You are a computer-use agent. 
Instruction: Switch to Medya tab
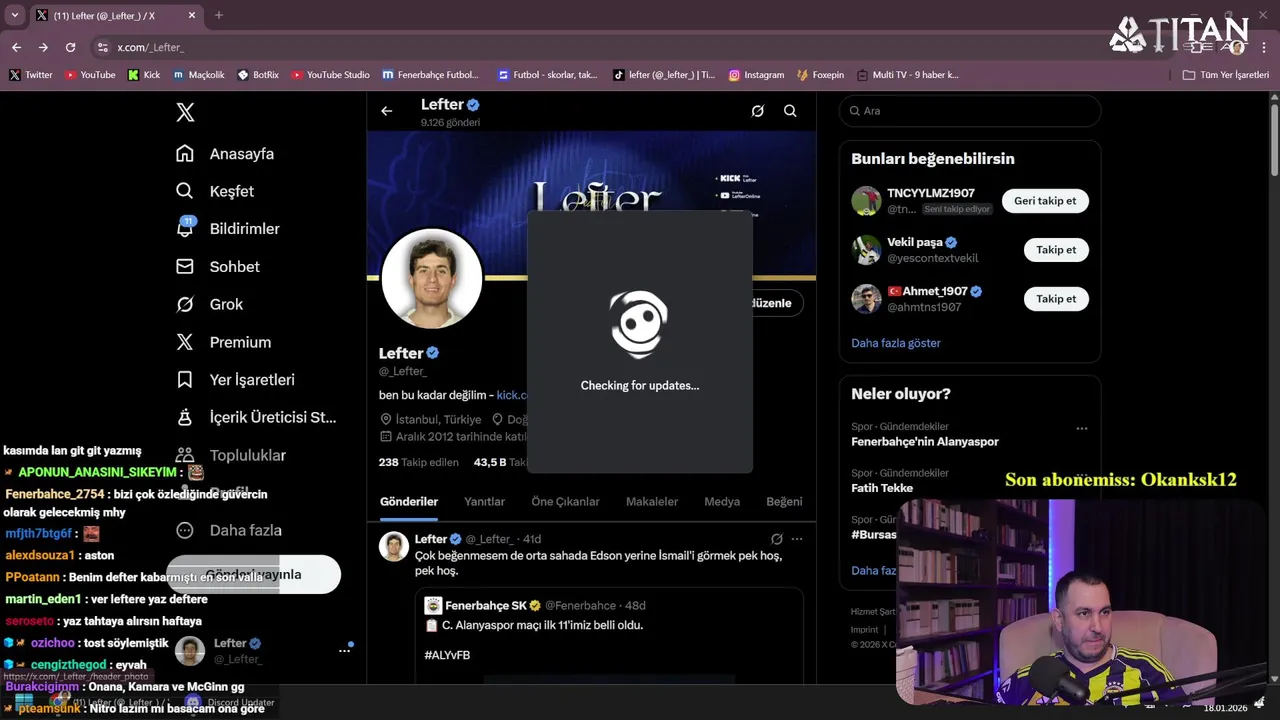(x=722, y=502)
